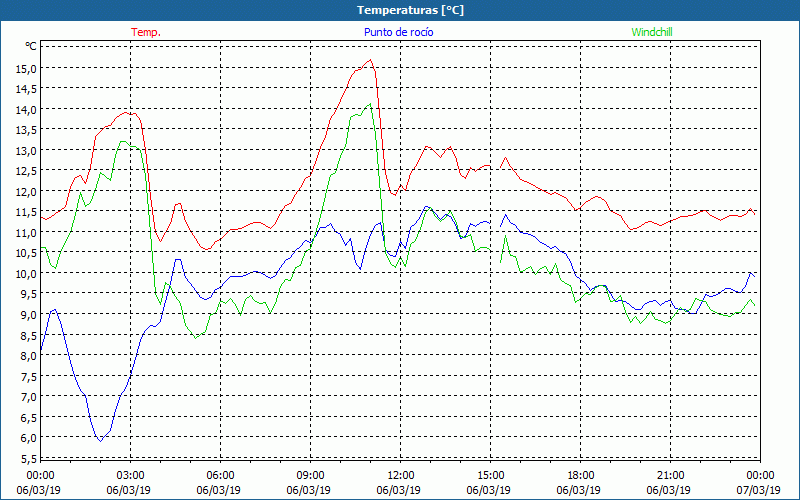
Task: Click the 6,0 y-axis value
Action: click(x=29, y=438)
